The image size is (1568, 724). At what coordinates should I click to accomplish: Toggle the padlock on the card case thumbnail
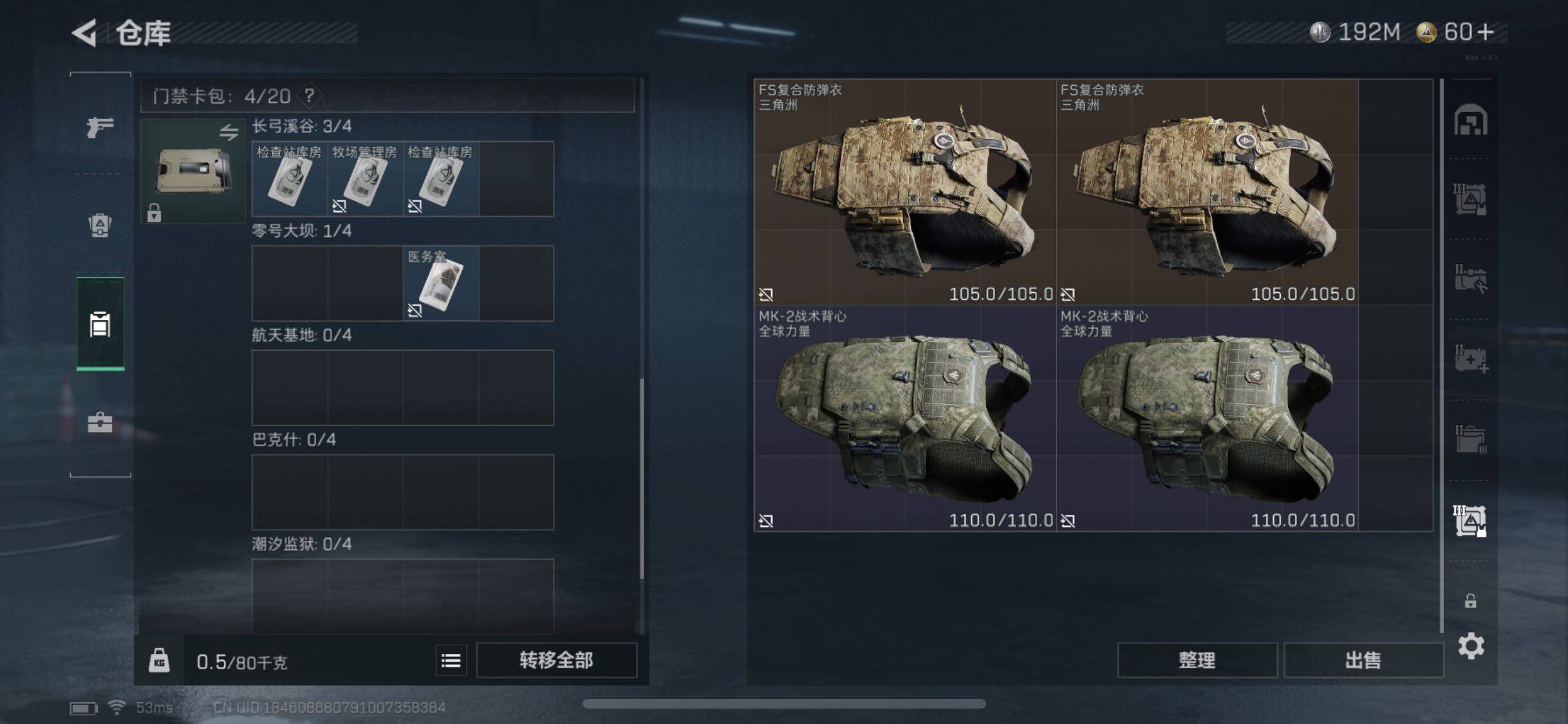(154, 212)
